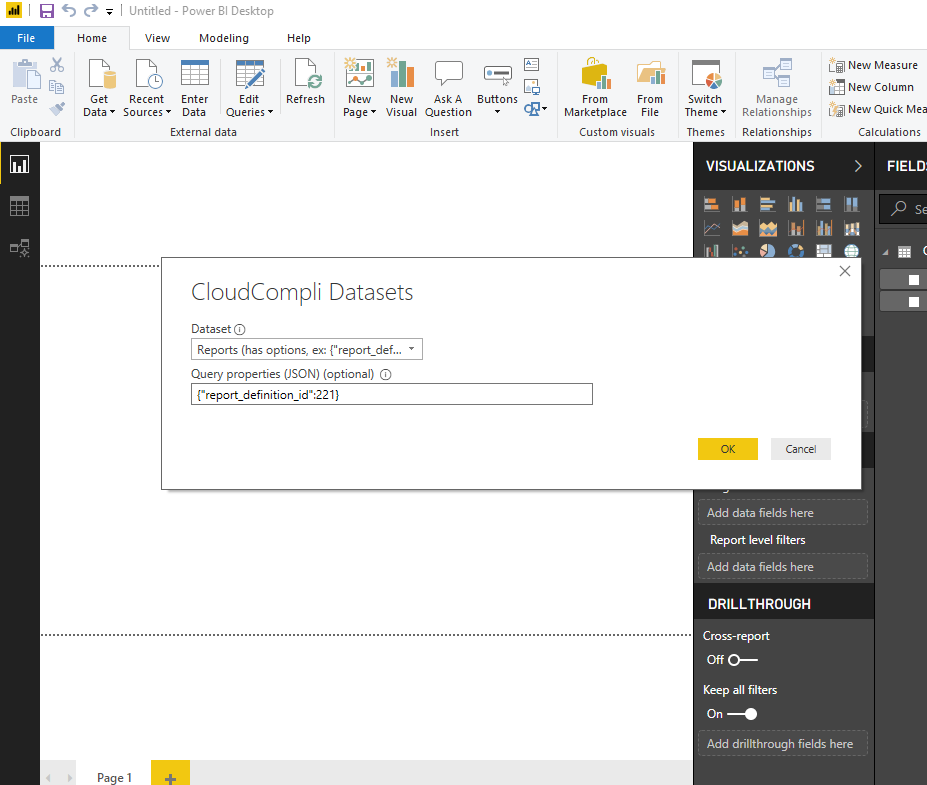927x785 pixels.
Task: Click the Query properties JSON input field
Action: (x=391, y=394)
